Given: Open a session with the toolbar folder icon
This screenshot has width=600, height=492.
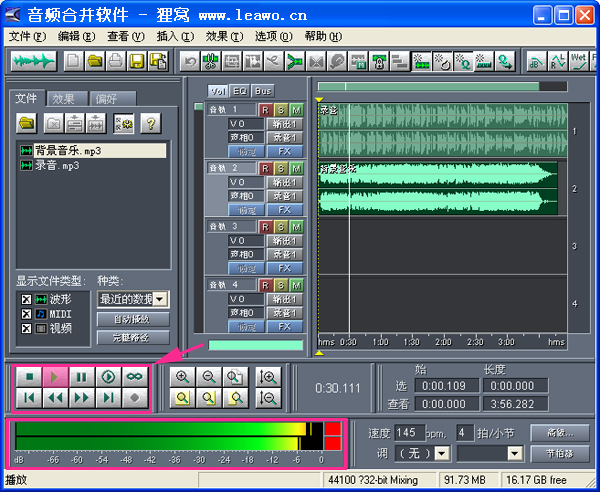Looking at the screenshot, I should point(95,61).
